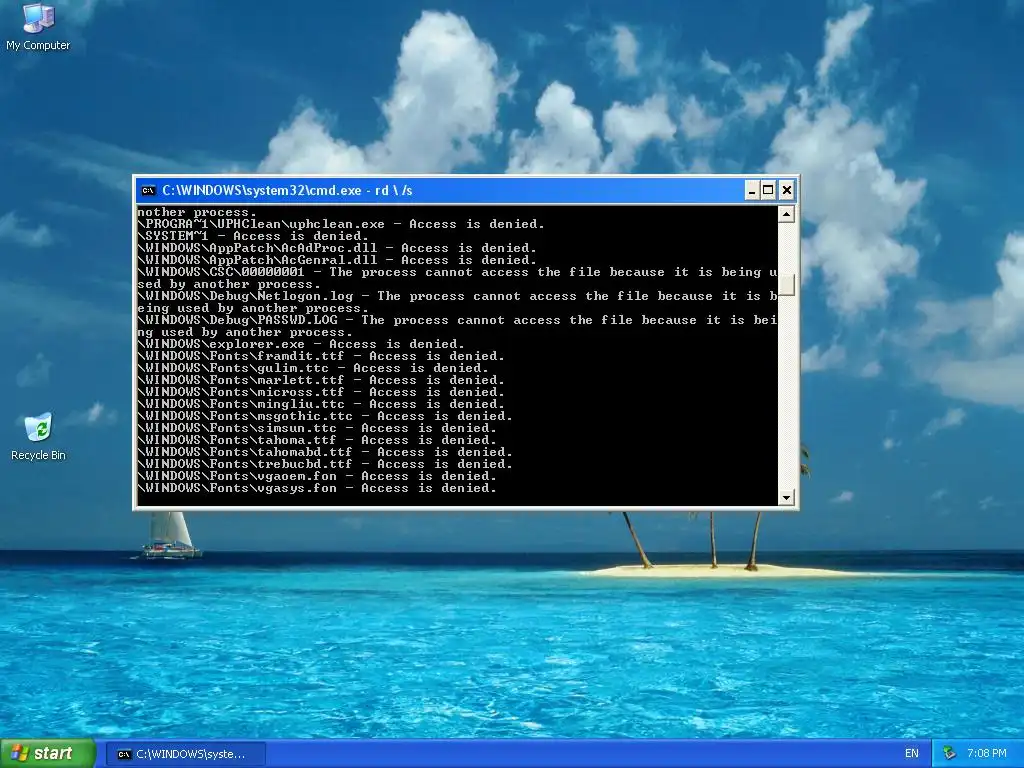Click the cmd scrollbar thumb
The width and height of the screenshot is (1024, 768).
786,285
